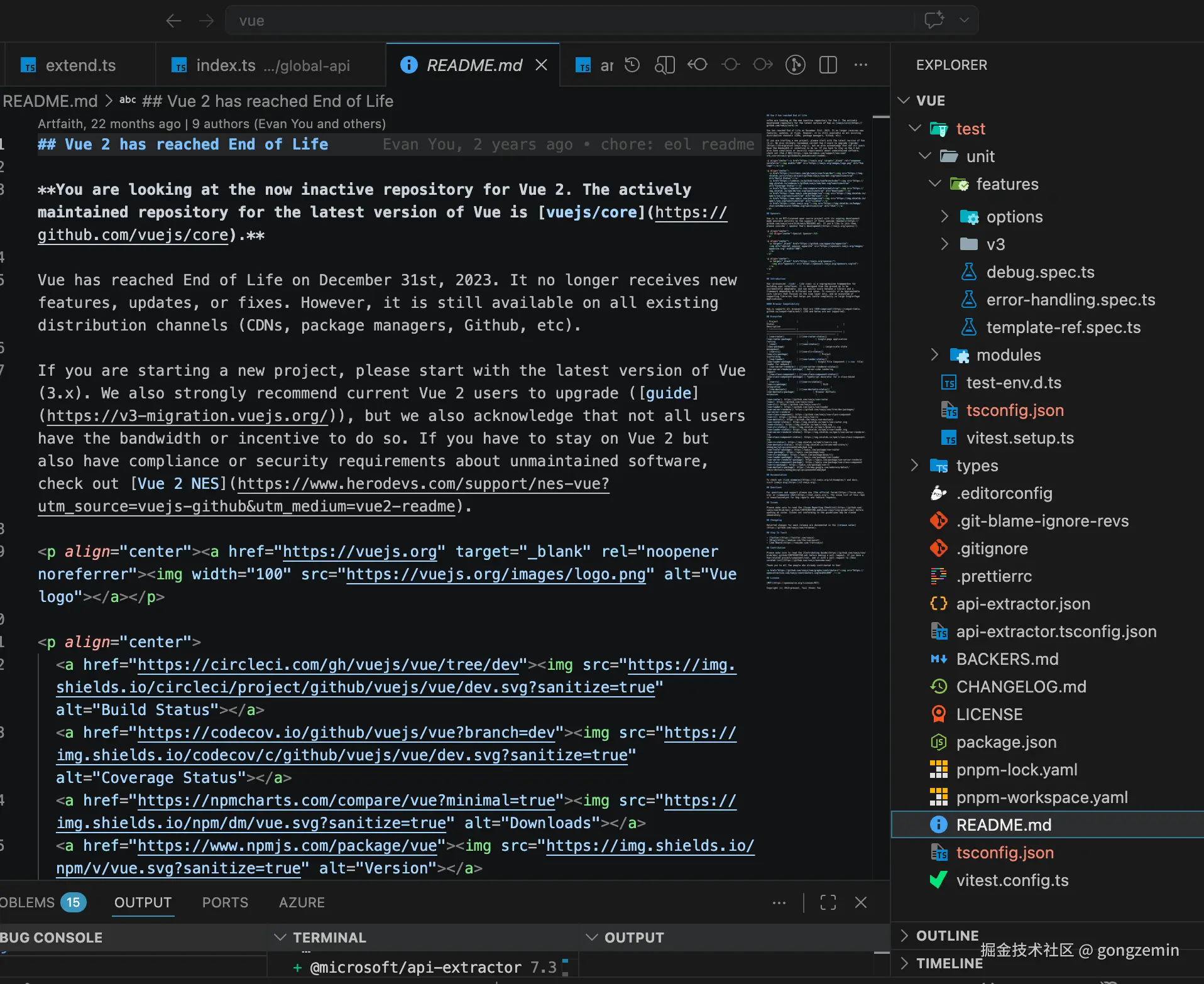Collapse the unit folder
This screenshot has width=1204, height=984.
click(925, 156)
